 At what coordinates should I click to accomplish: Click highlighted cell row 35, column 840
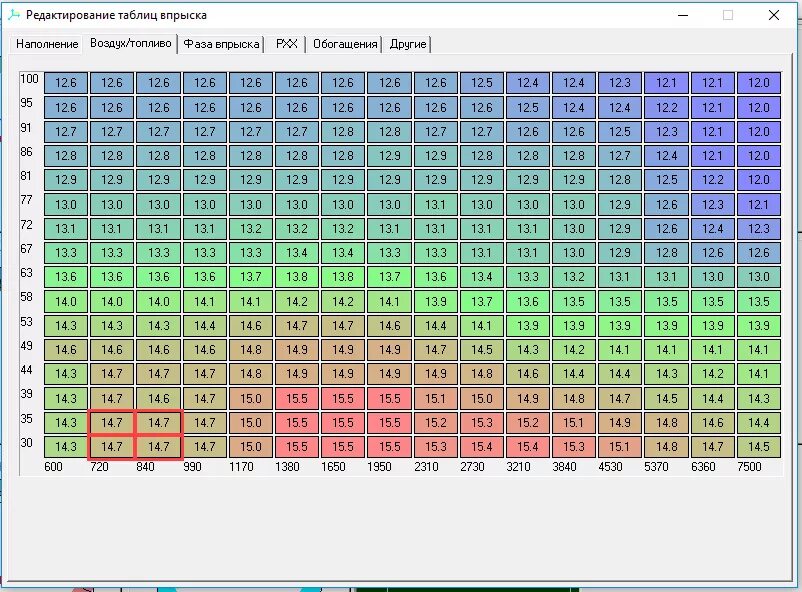click(x=159, y=423)
